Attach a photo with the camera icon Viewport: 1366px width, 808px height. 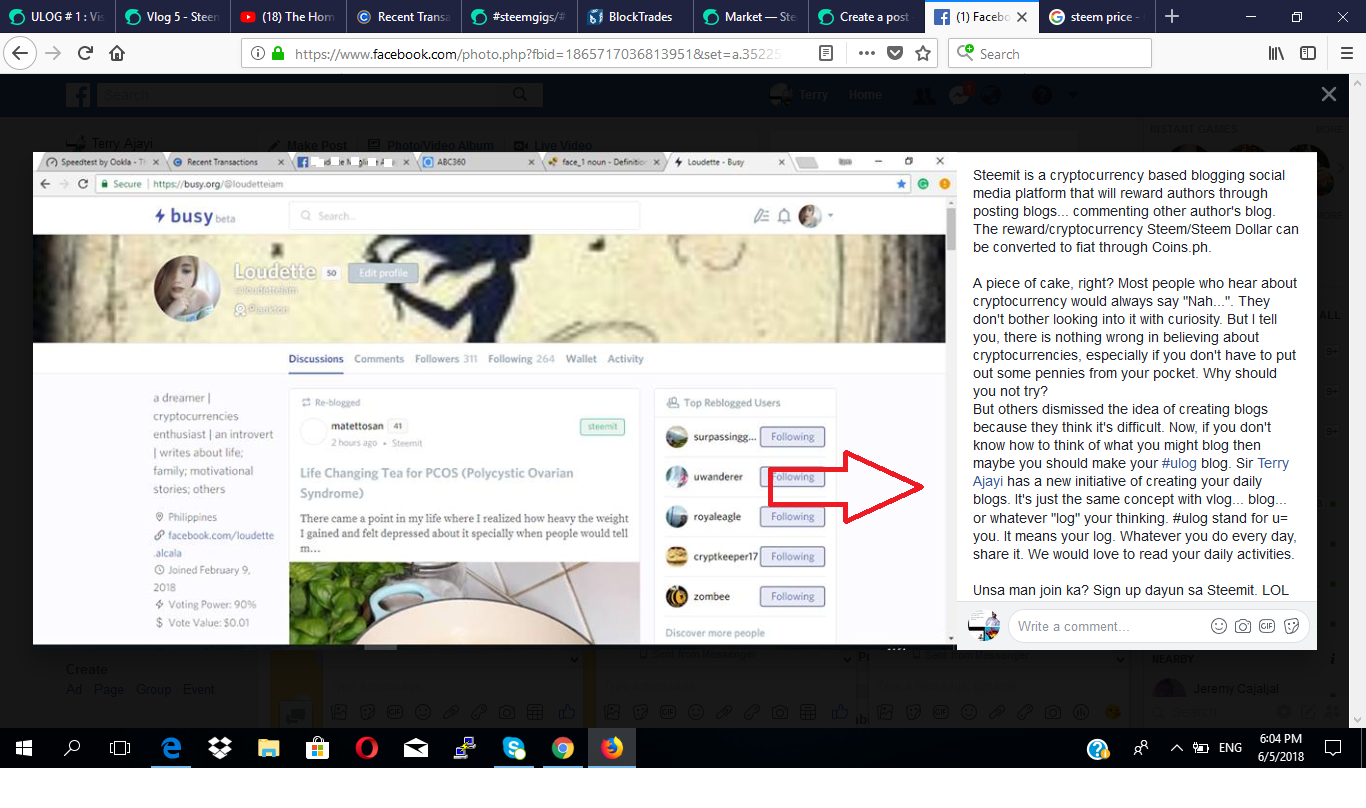[x=1243, y=626]
